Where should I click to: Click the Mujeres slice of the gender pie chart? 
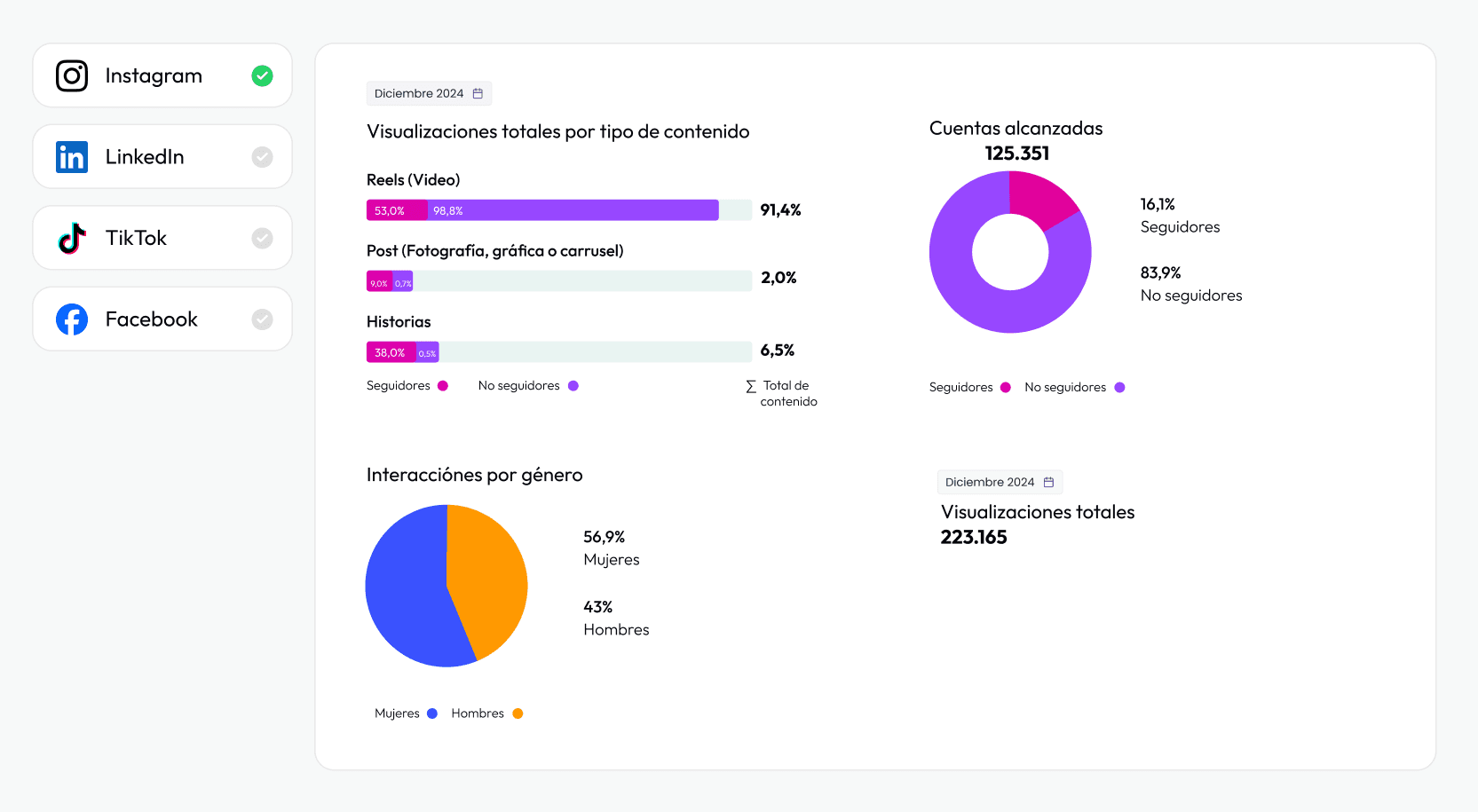(411, 586)
